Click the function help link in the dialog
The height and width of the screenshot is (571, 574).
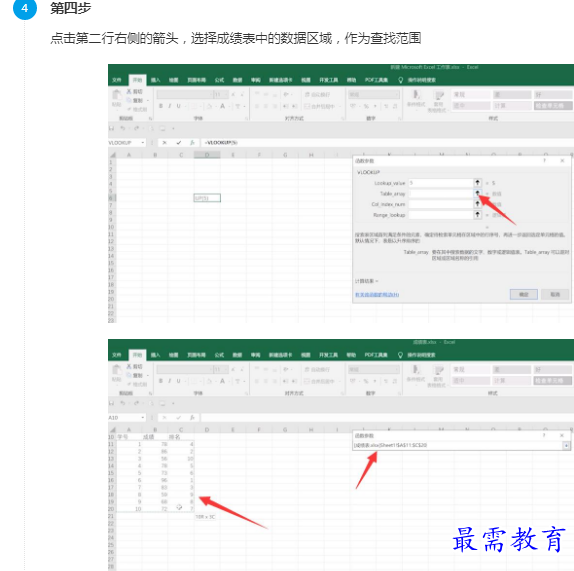(377, 295)
